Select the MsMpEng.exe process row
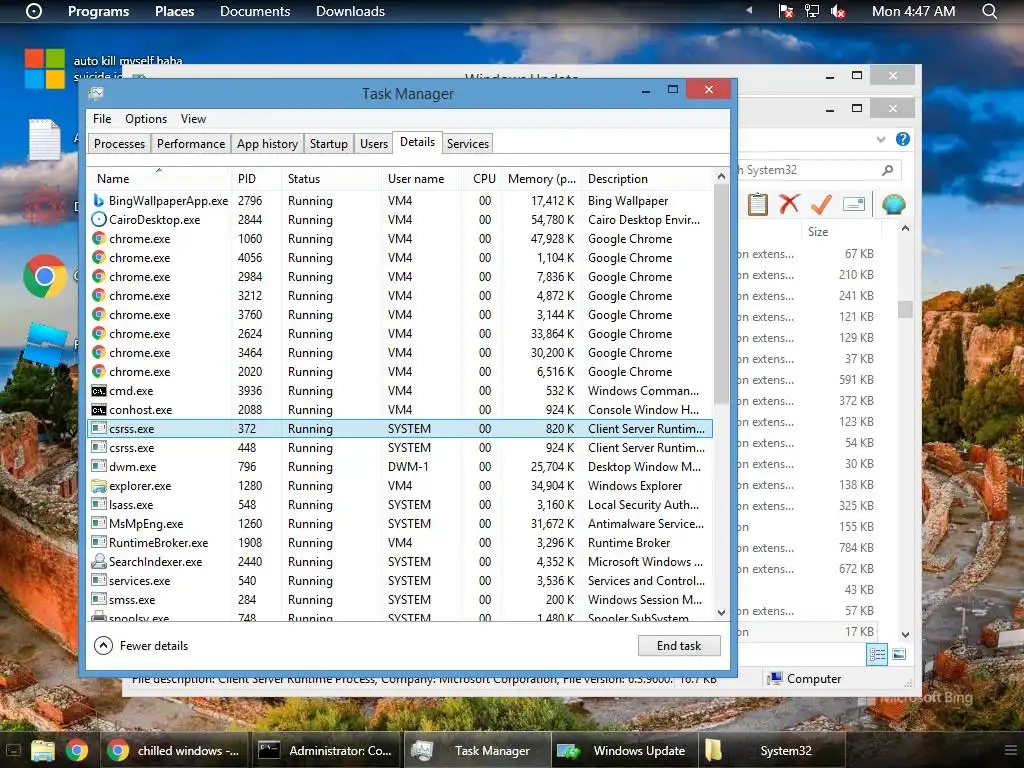The width and height of the screenshot is (1024, 768). click(400, 524)
